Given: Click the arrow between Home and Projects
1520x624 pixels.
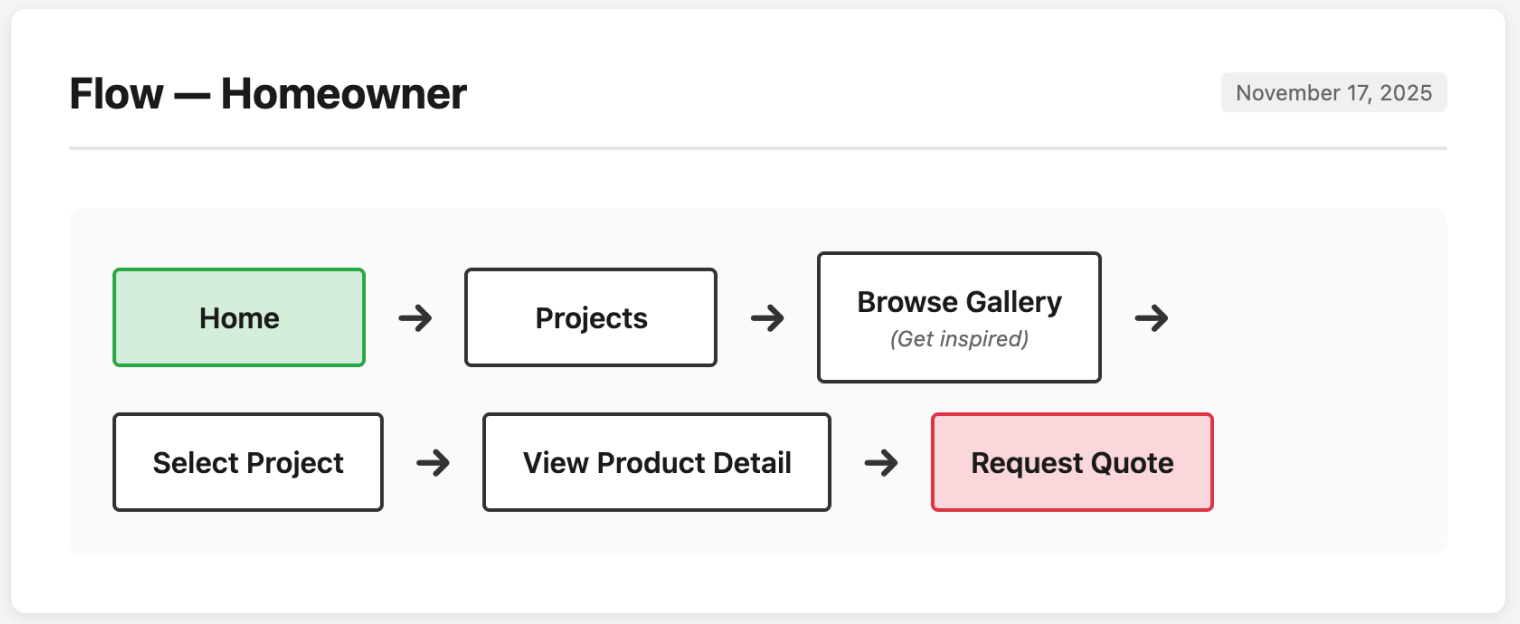Looking at the screenshot, I should tap(415, 318).
